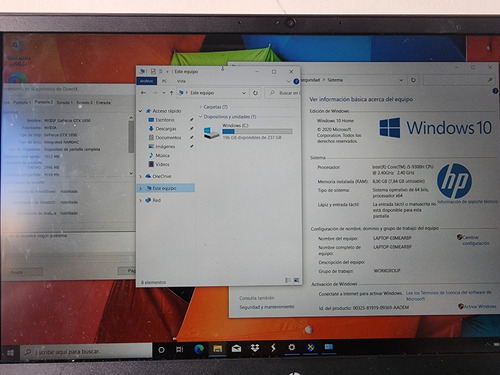
Task: Switch to Sonido 2 tab in DirectX window
Action: (x=84, y=102)
